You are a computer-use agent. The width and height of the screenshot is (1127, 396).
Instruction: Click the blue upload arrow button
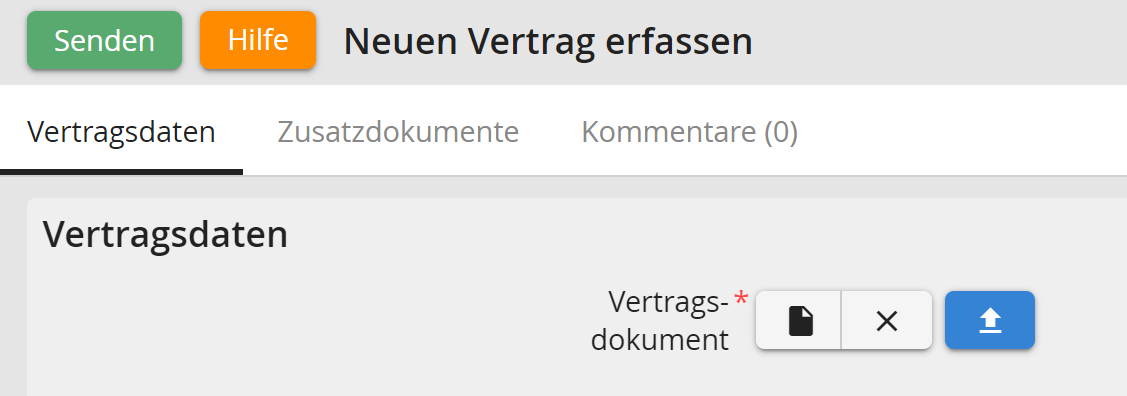click(x=990, y=321)
